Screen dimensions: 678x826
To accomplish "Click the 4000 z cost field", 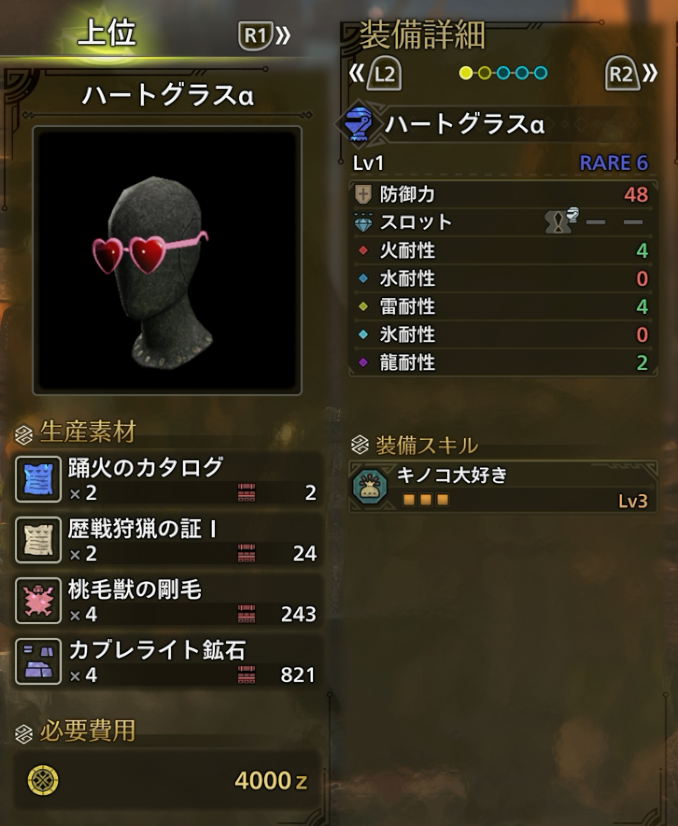I will click(167, 780).
